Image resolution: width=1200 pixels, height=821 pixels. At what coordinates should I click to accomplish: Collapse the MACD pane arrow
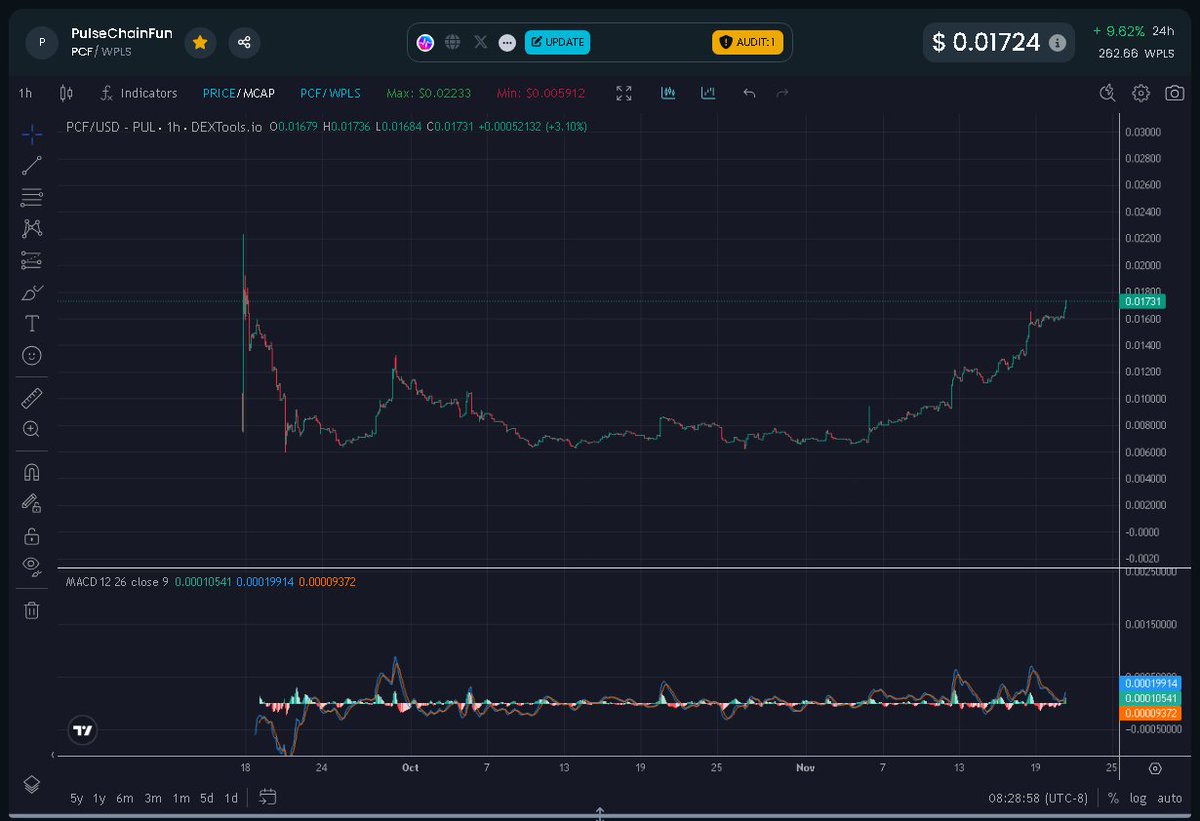52,753
